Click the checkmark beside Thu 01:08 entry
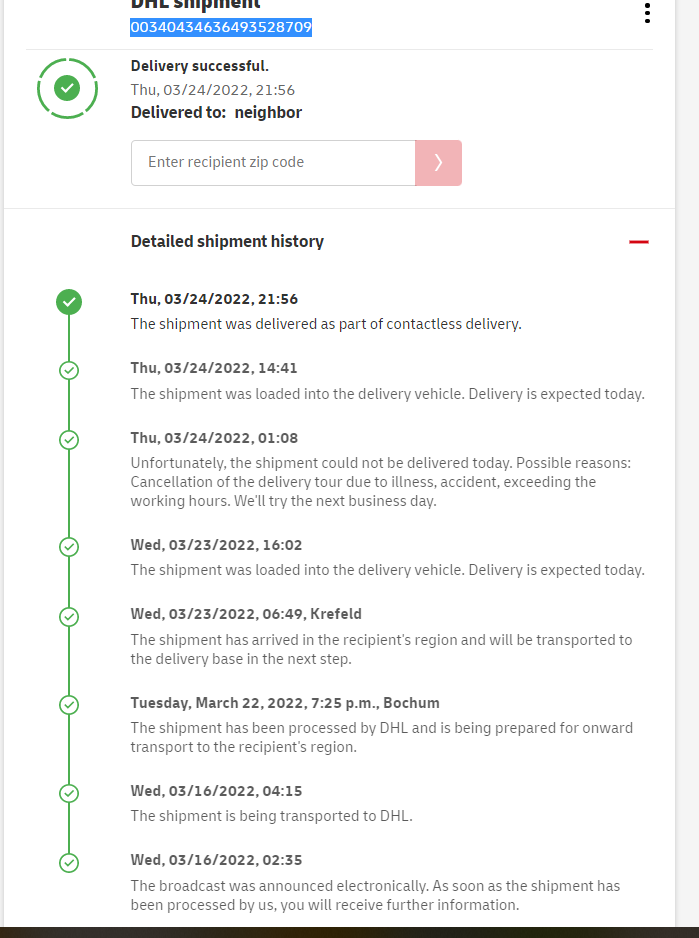 (69, 439)
